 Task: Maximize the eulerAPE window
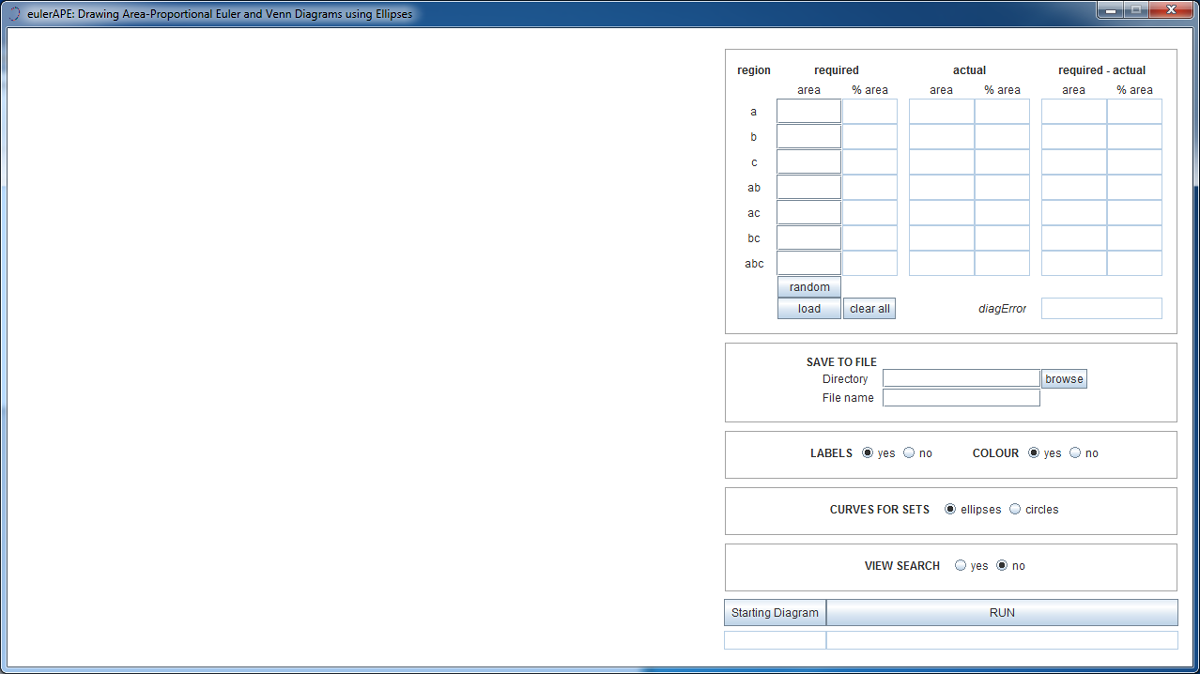click(1136, 10)
